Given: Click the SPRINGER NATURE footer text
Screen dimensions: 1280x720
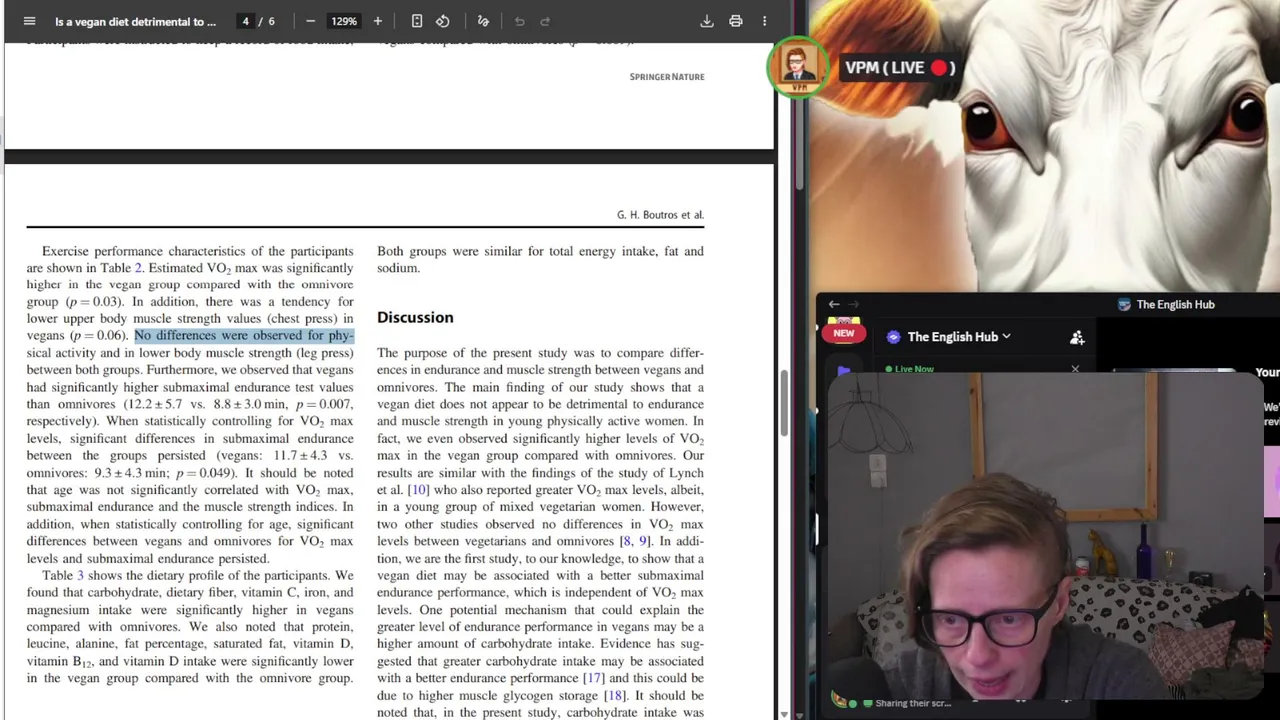Looking at the screenshot, I should coord(667,77).
